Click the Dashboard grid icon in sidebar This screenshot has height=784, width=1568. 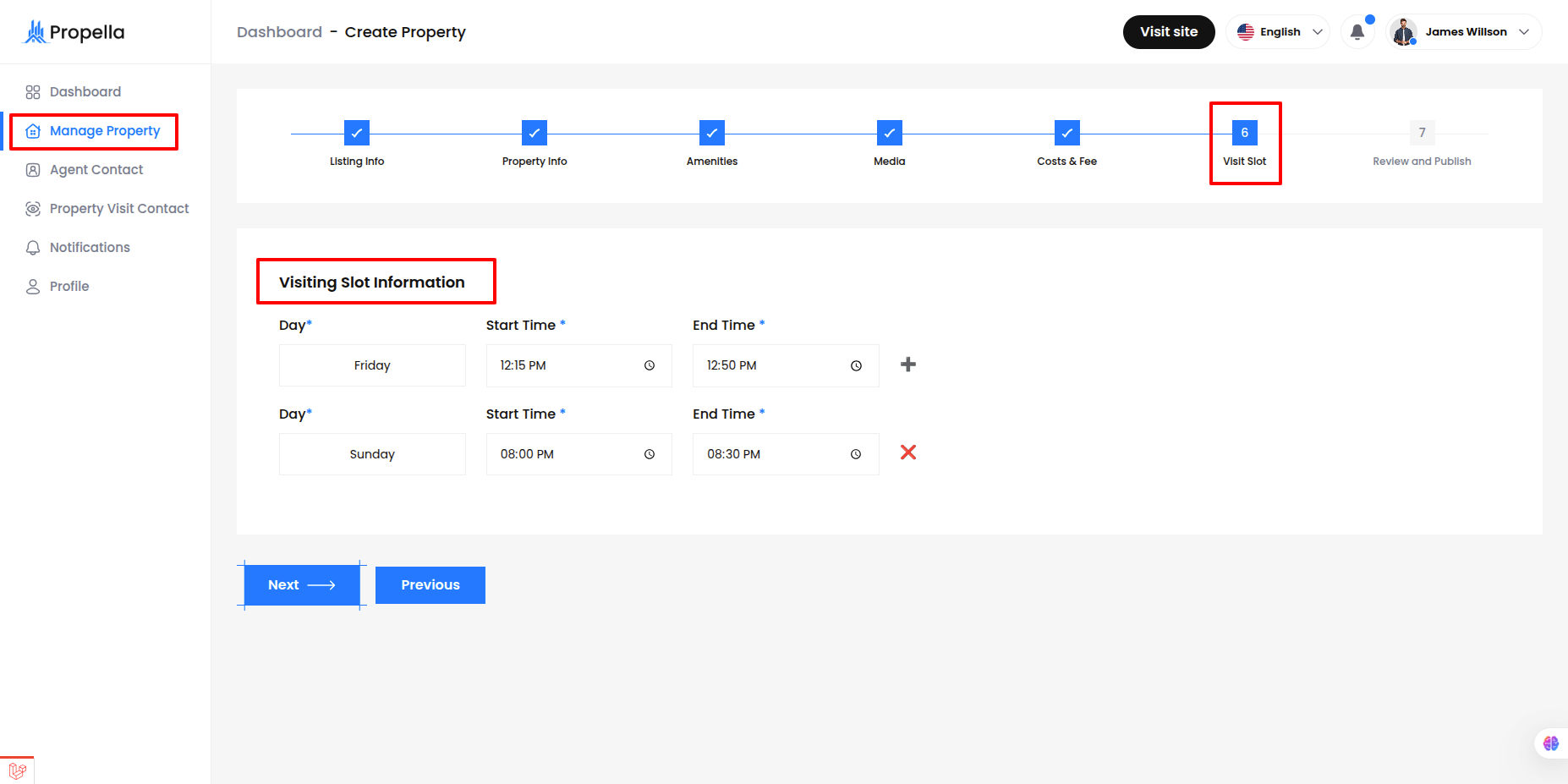(x=33, y=92)
